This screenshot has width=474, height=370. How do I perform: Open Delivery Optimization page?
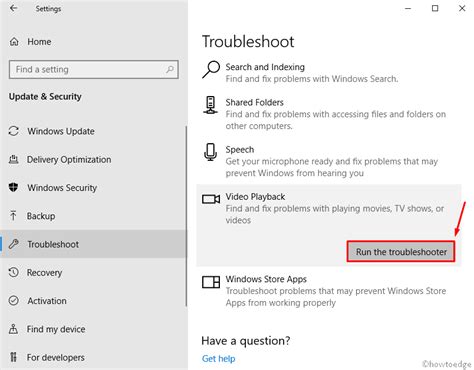tap(93, 159)
